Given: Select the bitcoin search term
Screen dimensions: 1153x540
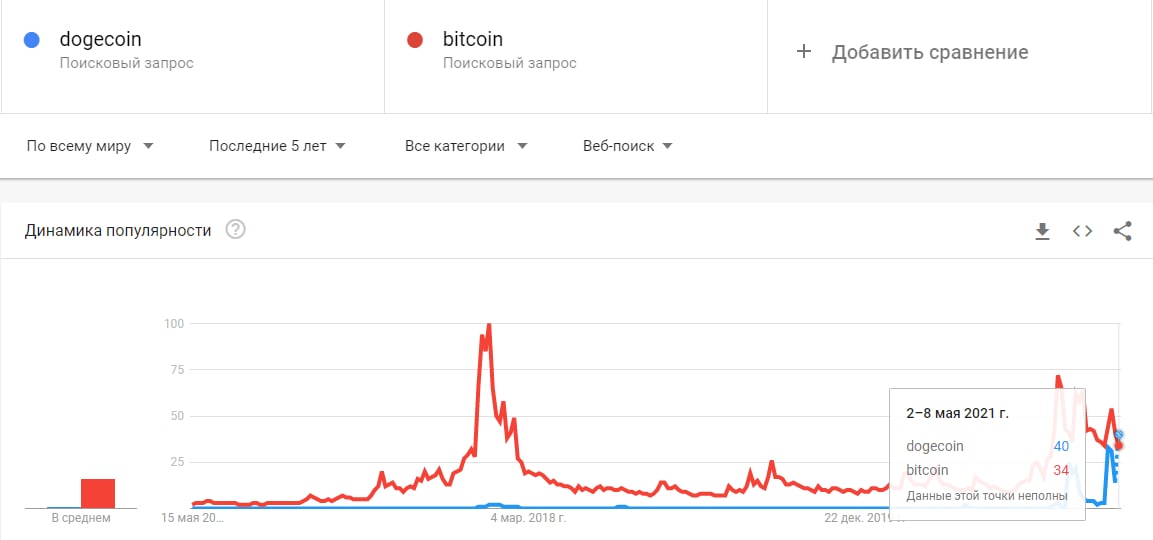Looking at the screenshot, I should click(472, 40).
